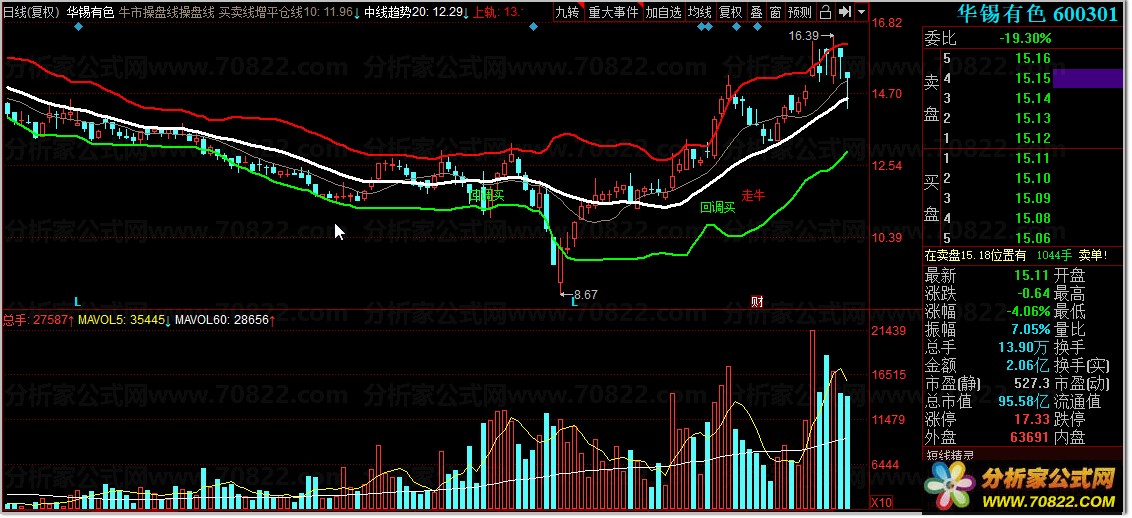Click the 加自选 button

[x=662, y=12]
